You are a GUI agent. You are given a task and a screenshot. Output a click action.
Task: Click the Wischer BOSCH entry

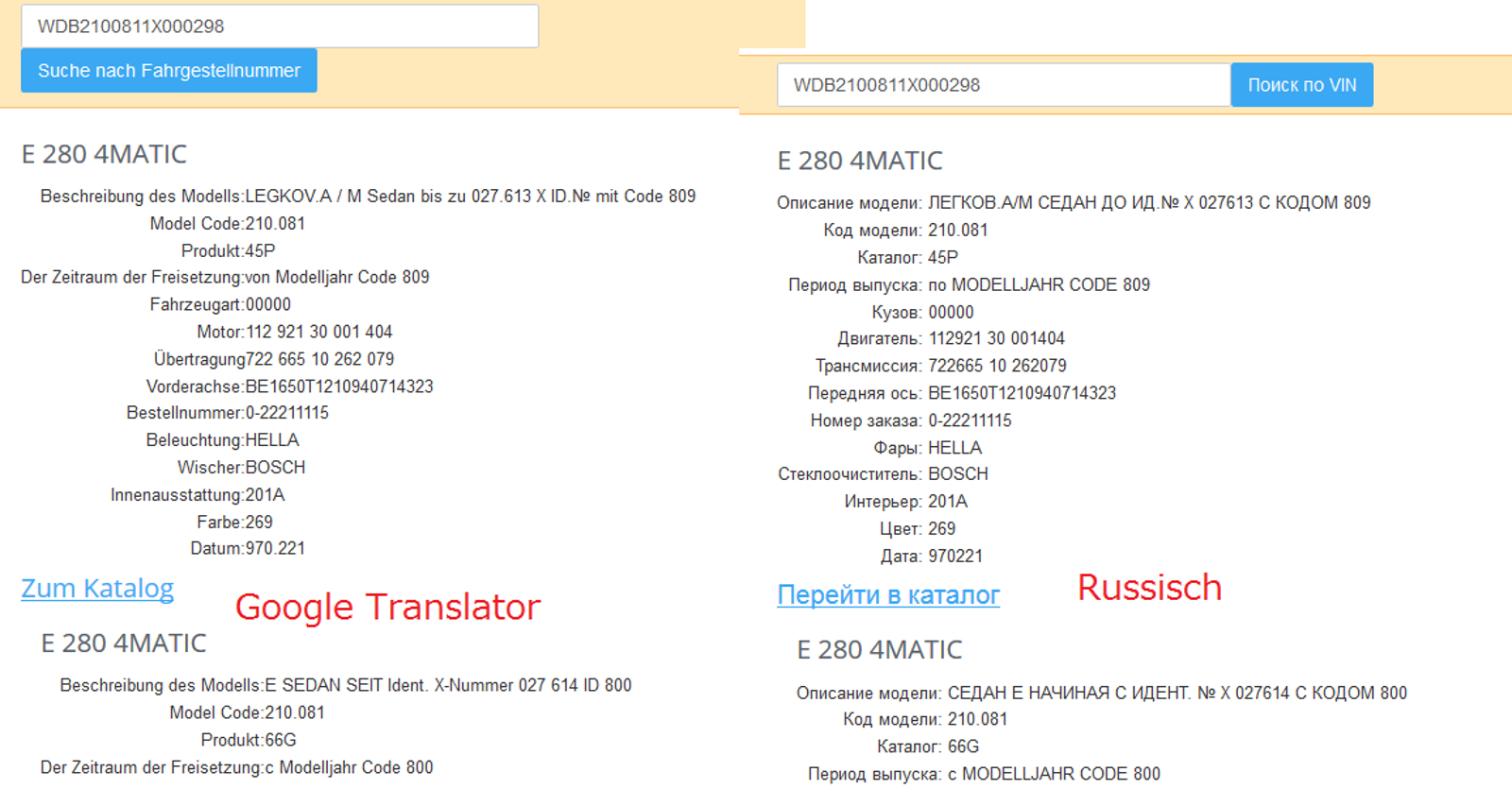274,468
